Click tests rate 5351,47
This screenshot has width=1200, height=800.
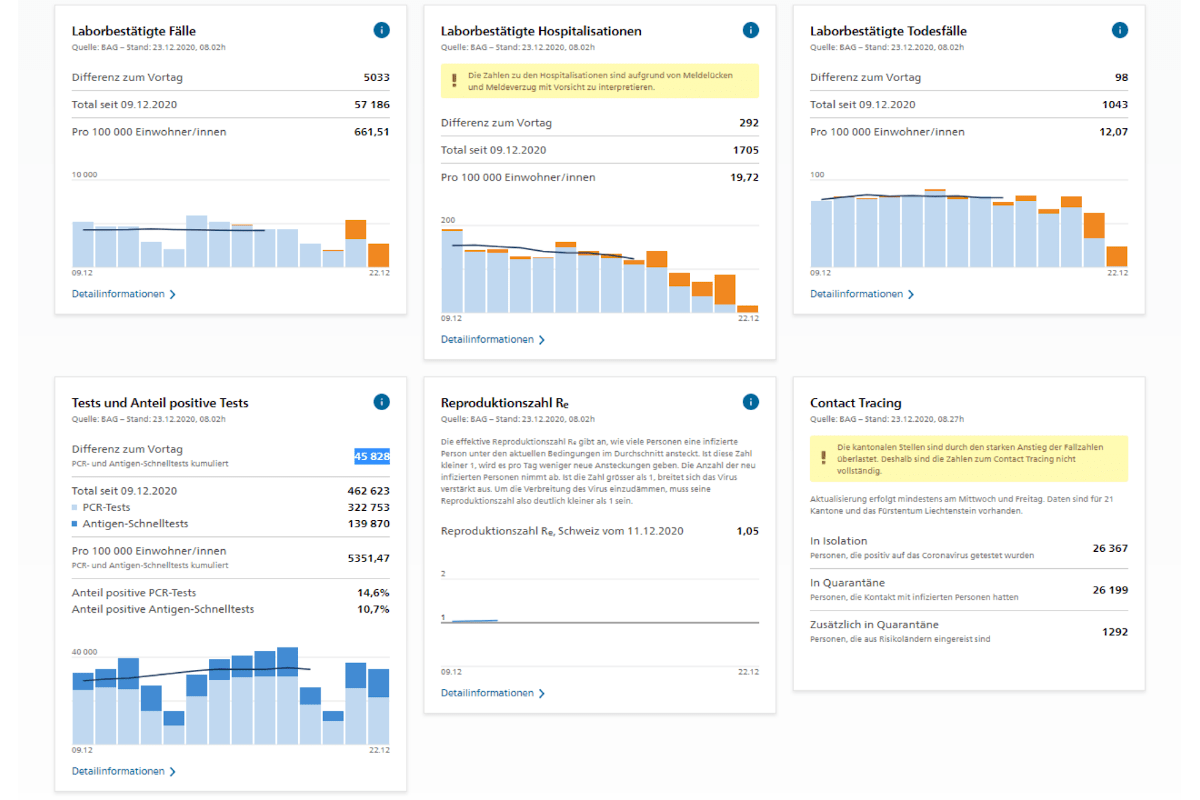pos(369,557)
